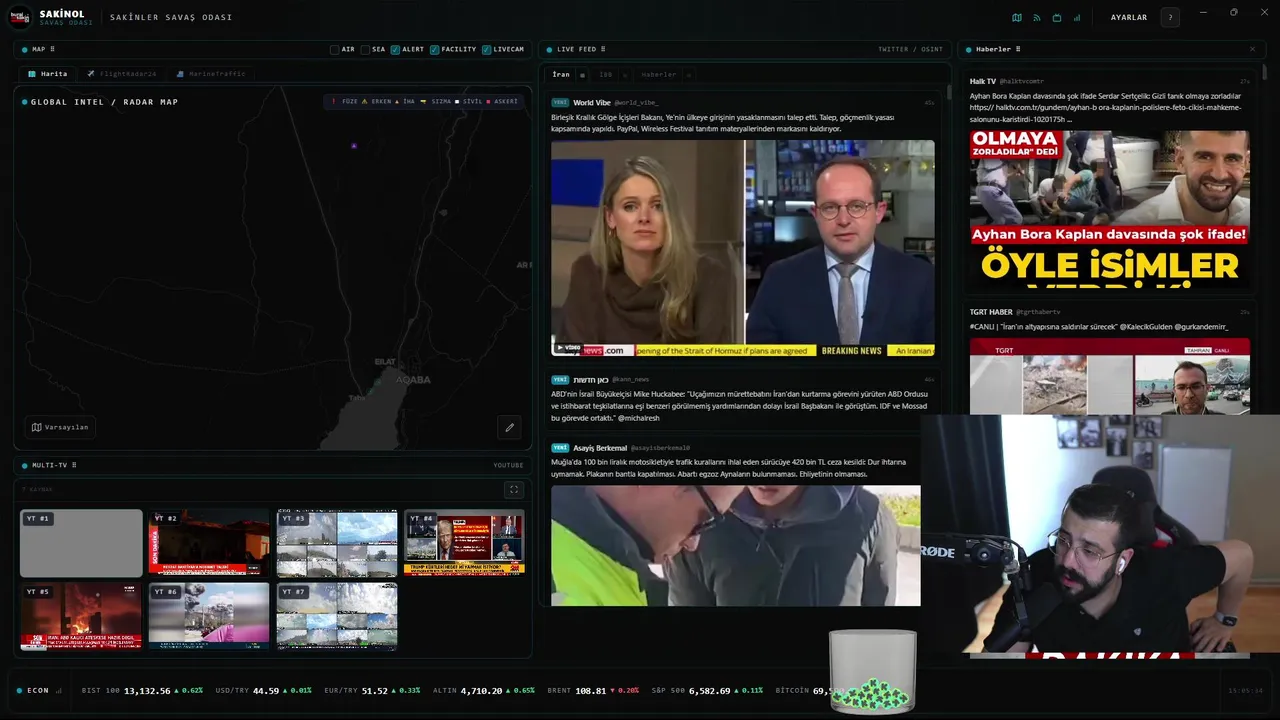Open the Varsayılan map style selector
The width and height of the screenshot is (1280, 720).
[x=60, y=427]
